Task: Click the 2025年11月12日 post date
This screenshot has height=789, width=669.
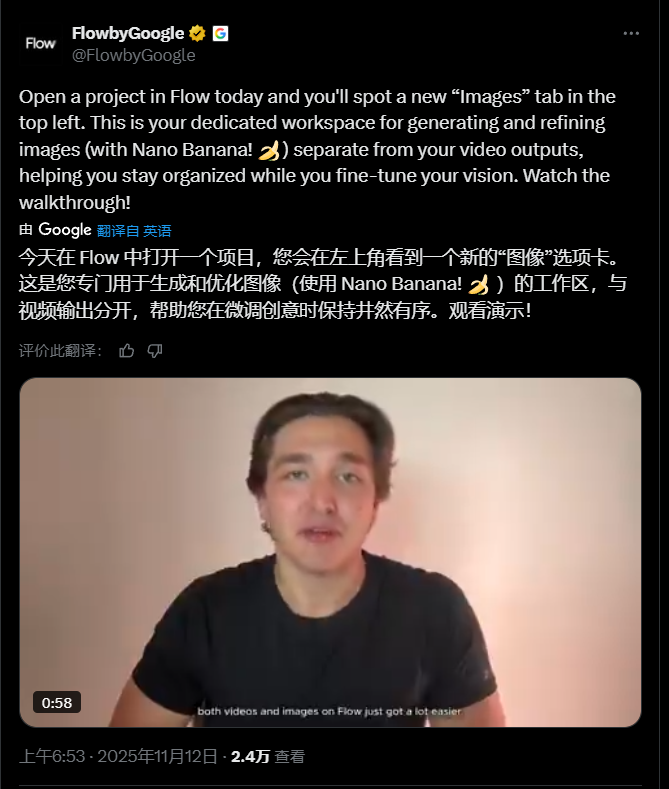Action: coord(157,756)
